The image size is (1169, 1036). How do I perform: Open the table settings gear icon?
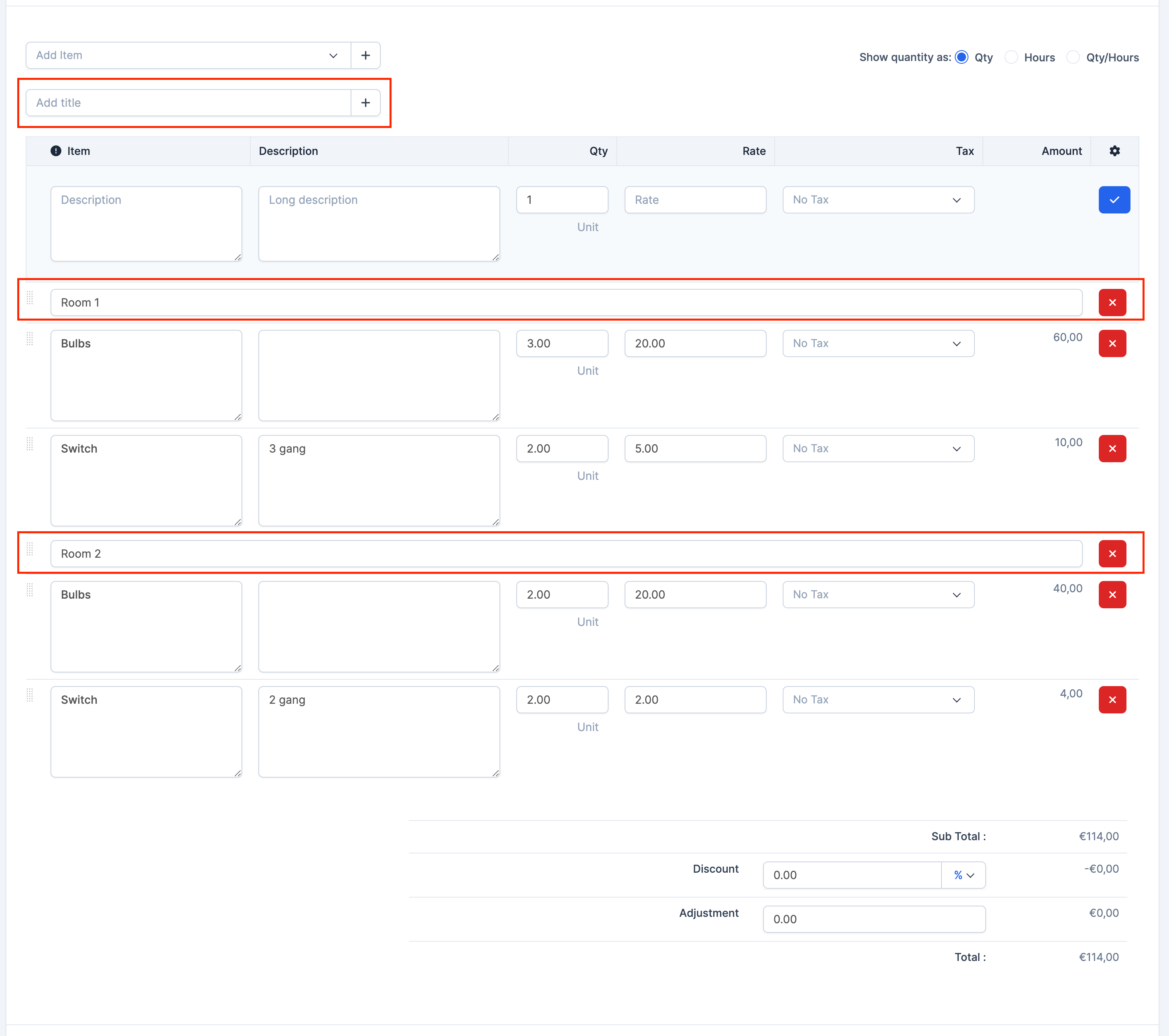tap(1115, 151)
